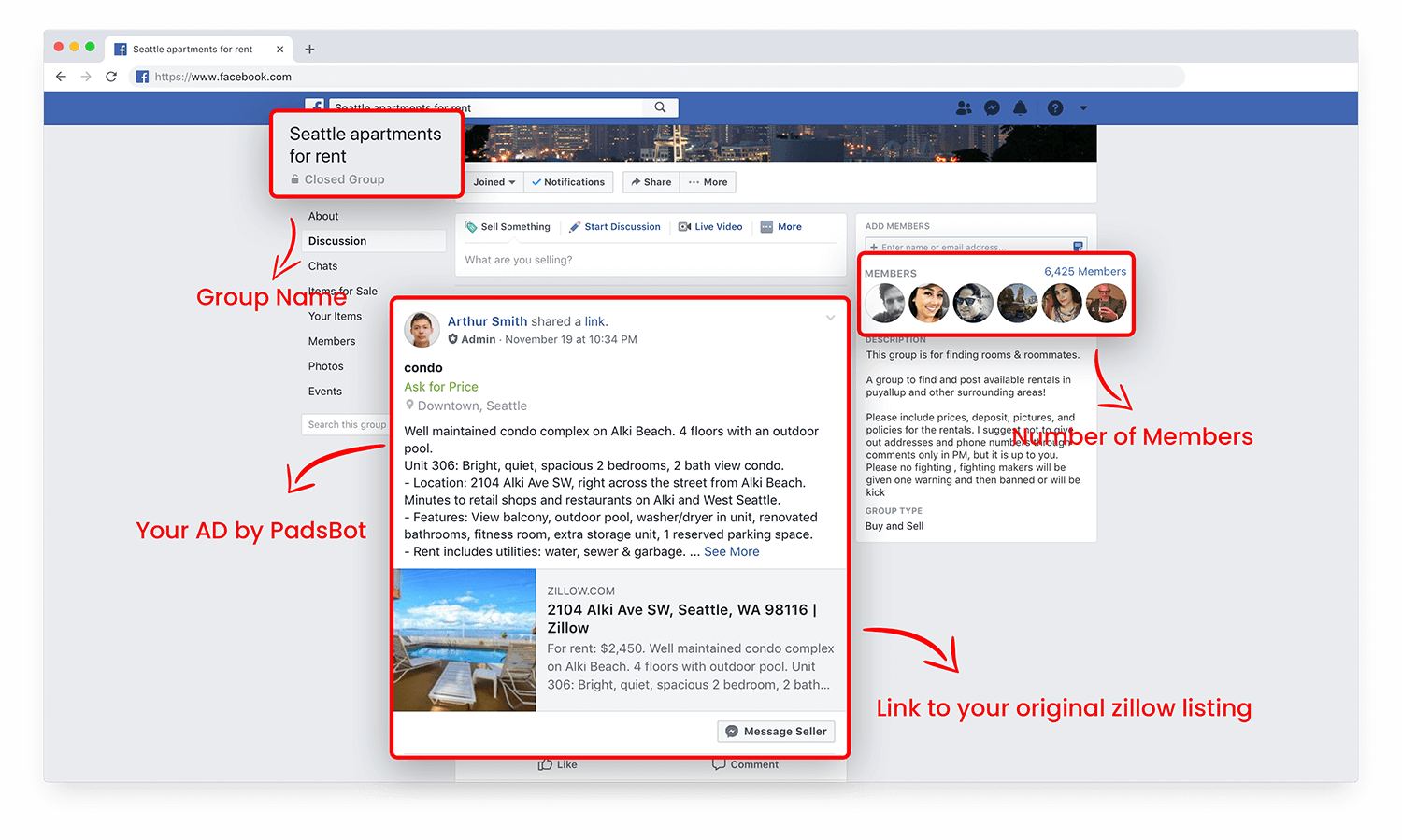Click the help question mark icon
The width and height of the screenshot is (1402, 840).
[1055, 108]
